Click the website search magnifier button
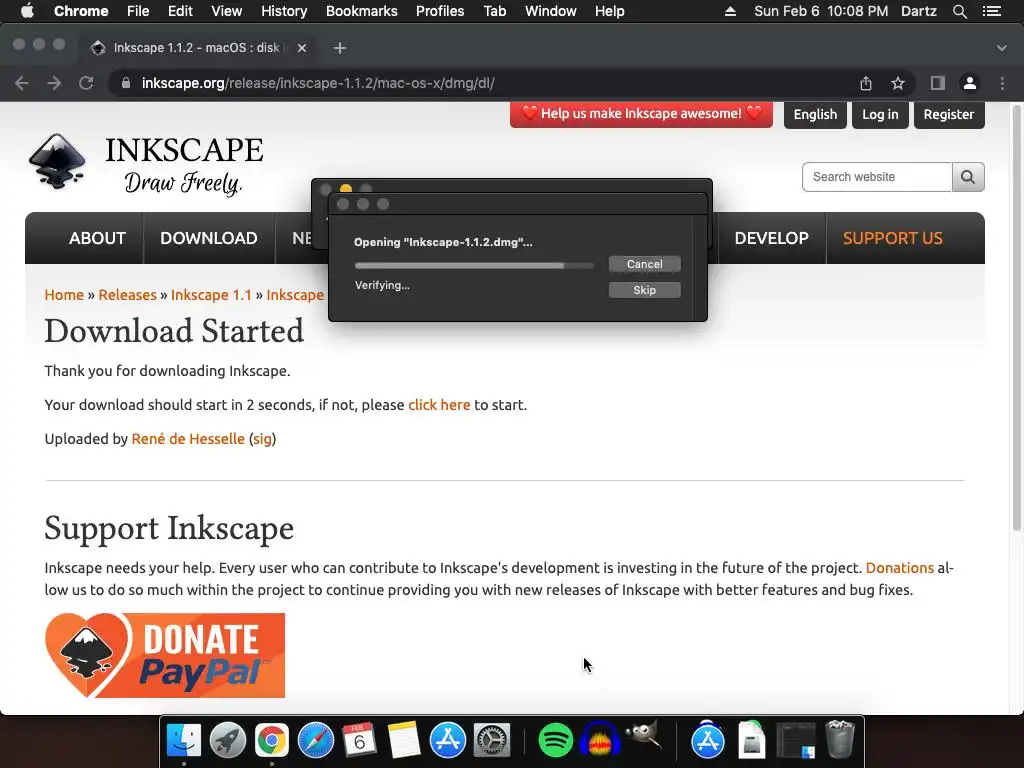 (968, 177)
